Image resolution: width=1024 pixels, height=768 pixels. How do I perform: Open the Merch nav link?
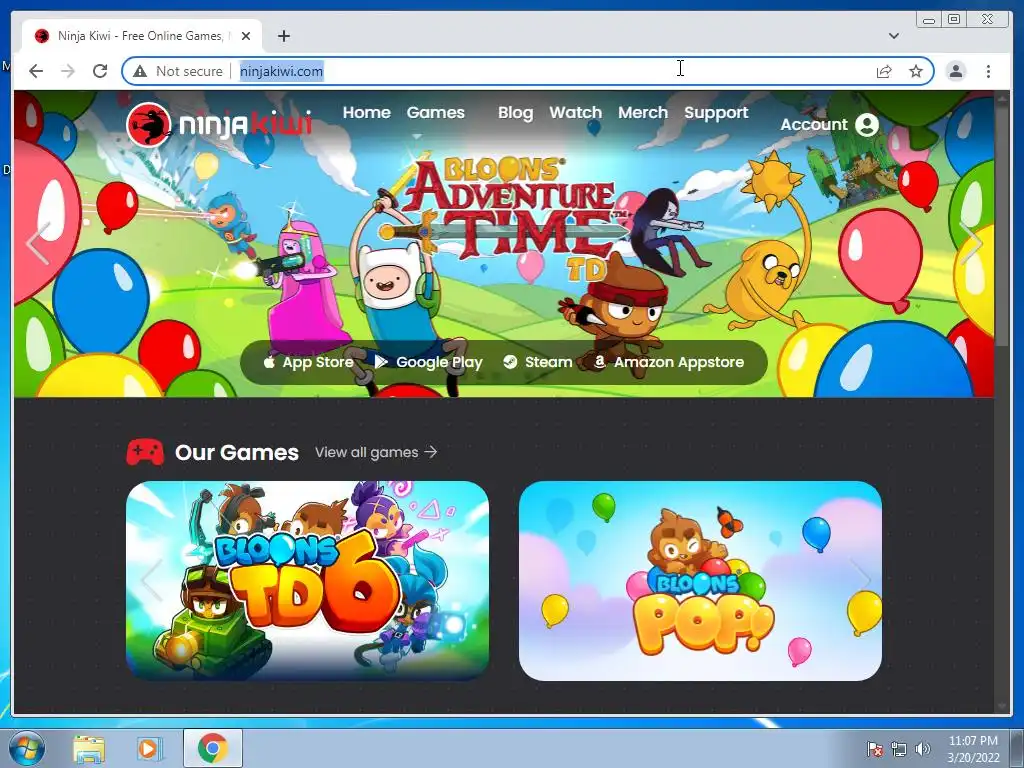(643, 112)
